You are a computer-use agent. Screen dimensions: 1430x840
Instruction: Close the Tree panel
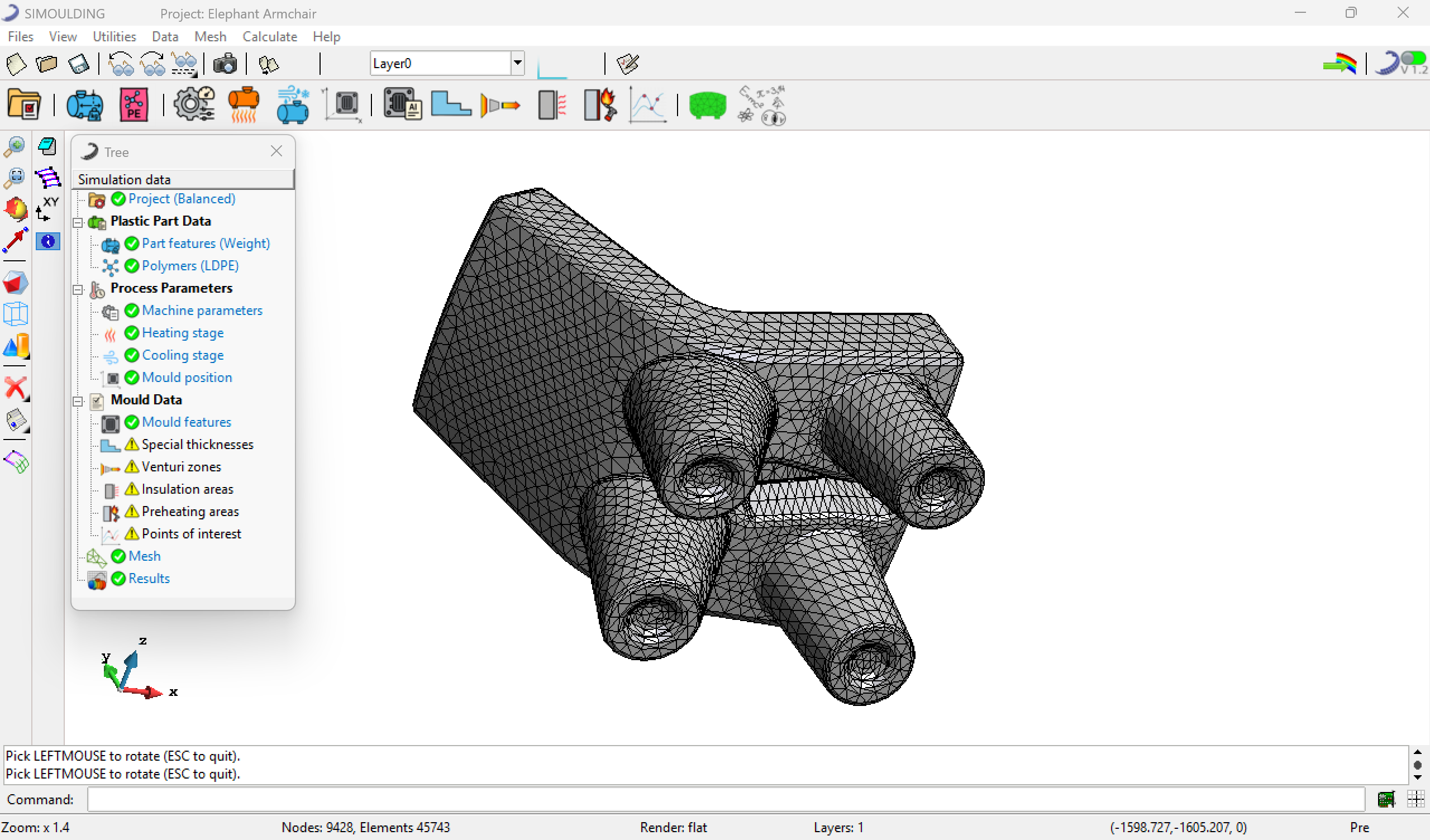[x=277, y=151]
